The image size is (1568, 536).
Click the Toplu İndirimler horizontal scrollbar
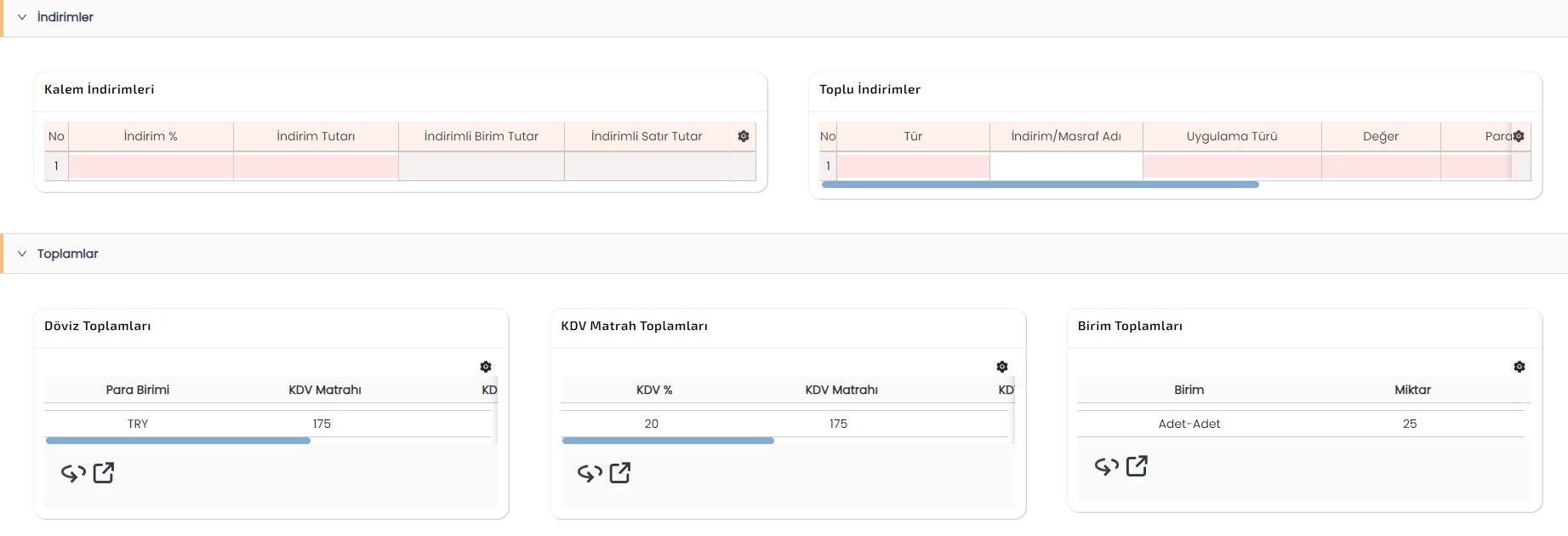[x=1040, y=185]
